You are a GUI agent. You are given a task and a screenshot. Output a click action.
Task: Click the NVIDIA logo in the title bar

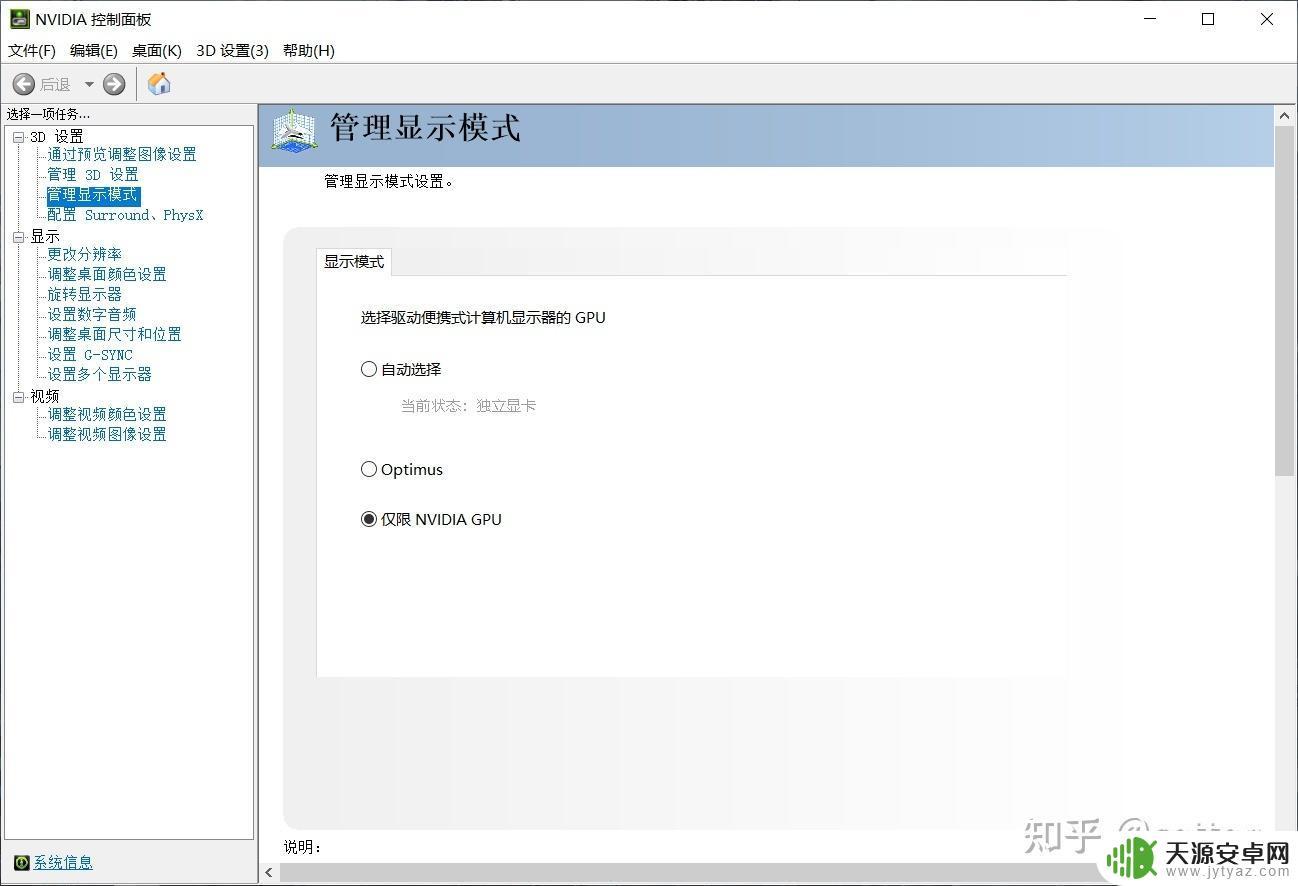pos(19,19)
